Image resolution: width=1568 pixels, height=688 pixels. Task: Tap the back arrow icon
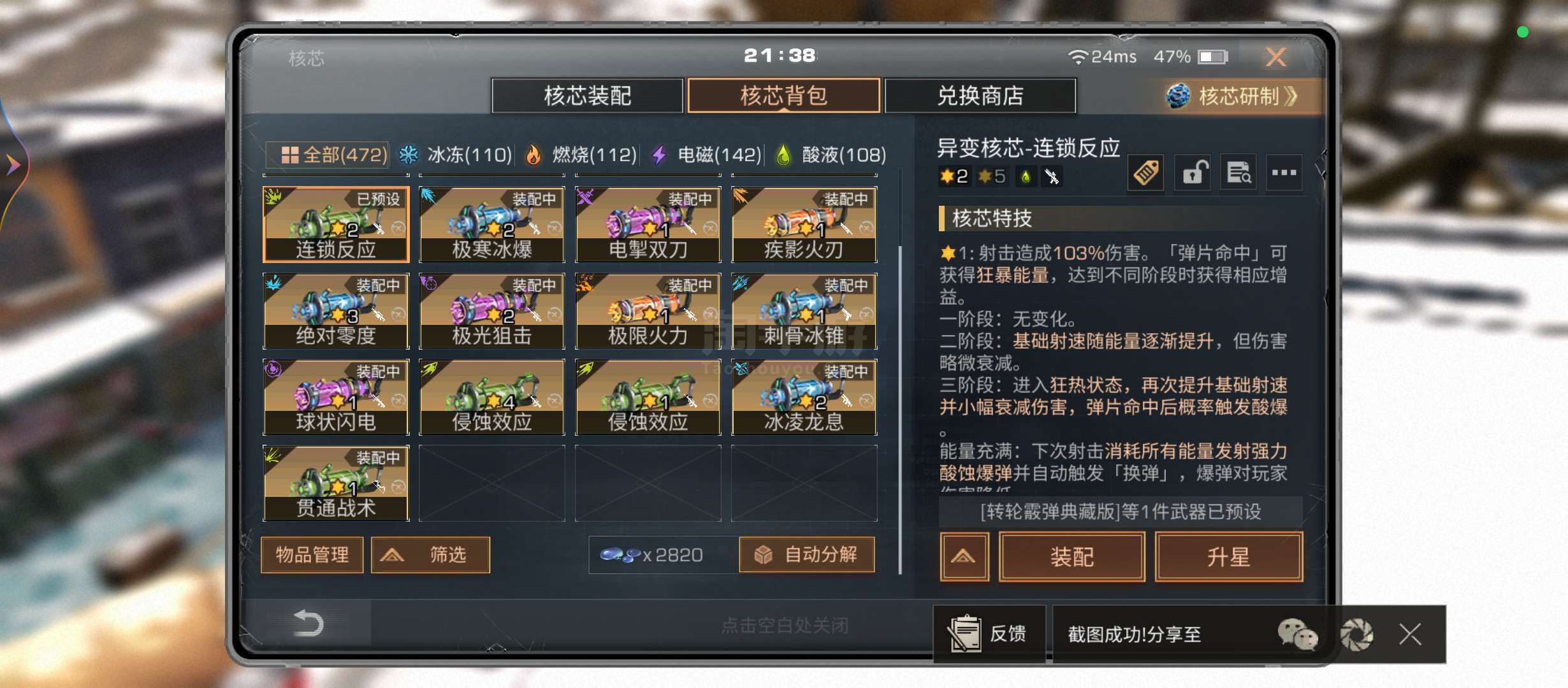pyautogui.click(x=309, y=623)
